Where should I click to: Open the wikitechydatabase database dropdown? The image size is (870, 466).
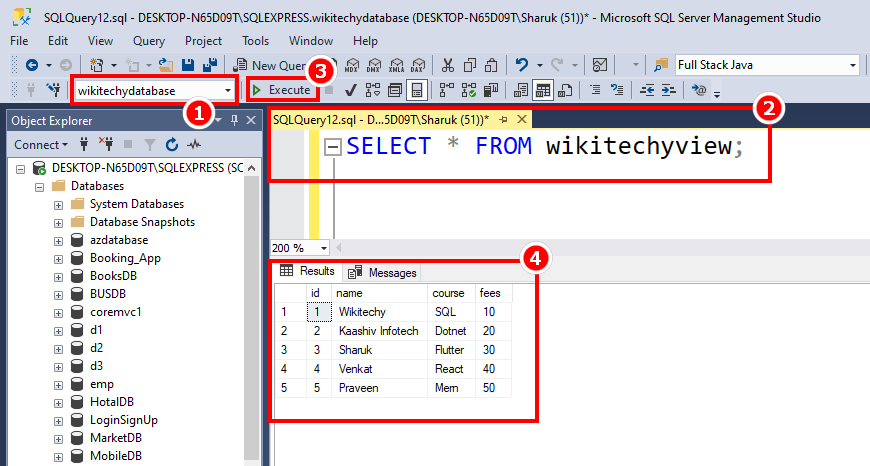coord(230,91)
